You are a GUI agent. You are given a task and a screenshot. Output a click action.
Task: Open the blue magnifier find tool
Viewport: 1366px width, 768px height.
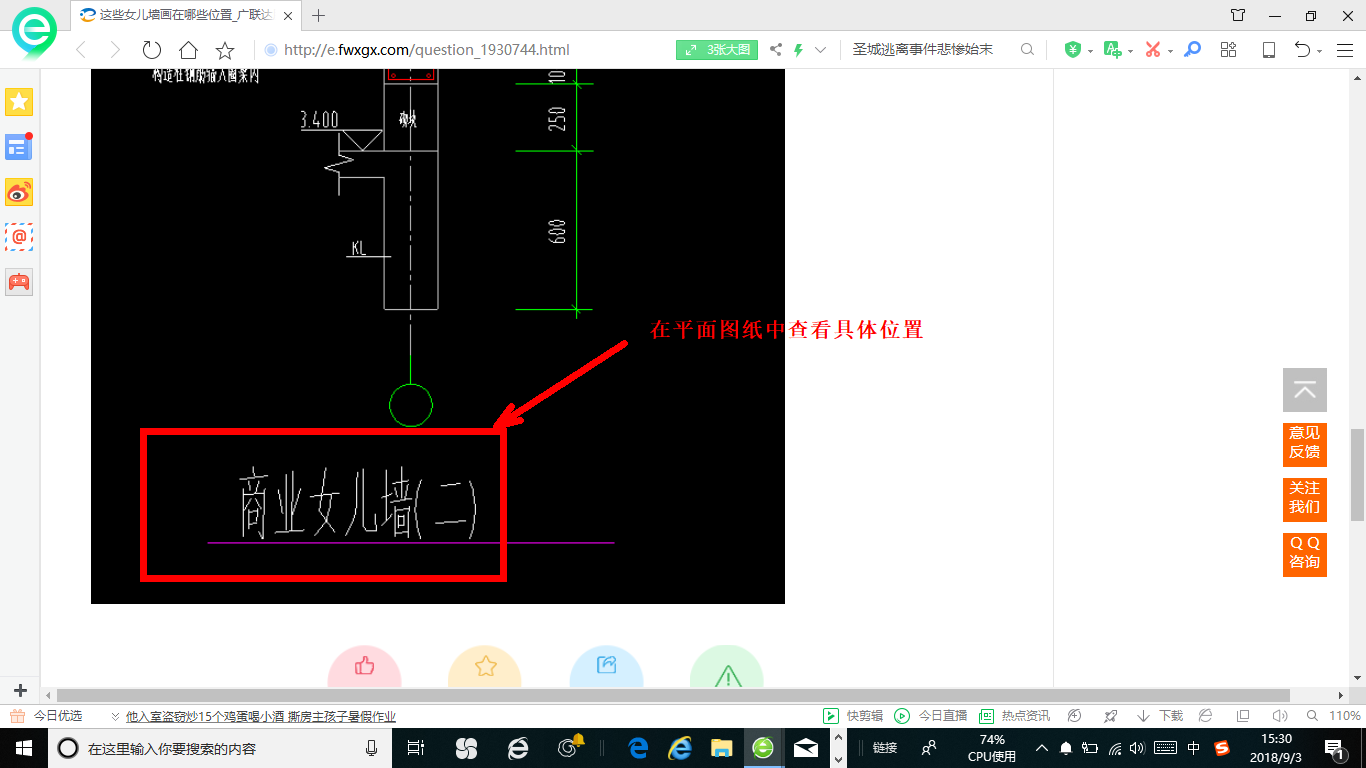1192,50
